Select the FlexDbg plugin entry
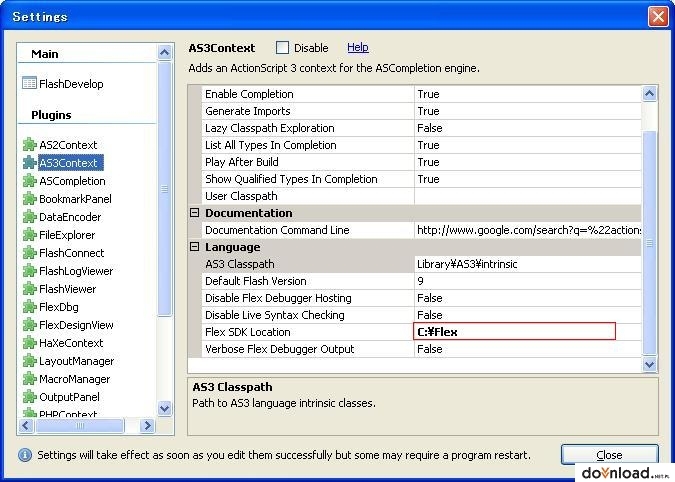675x482 pixels. coord(59,307)
